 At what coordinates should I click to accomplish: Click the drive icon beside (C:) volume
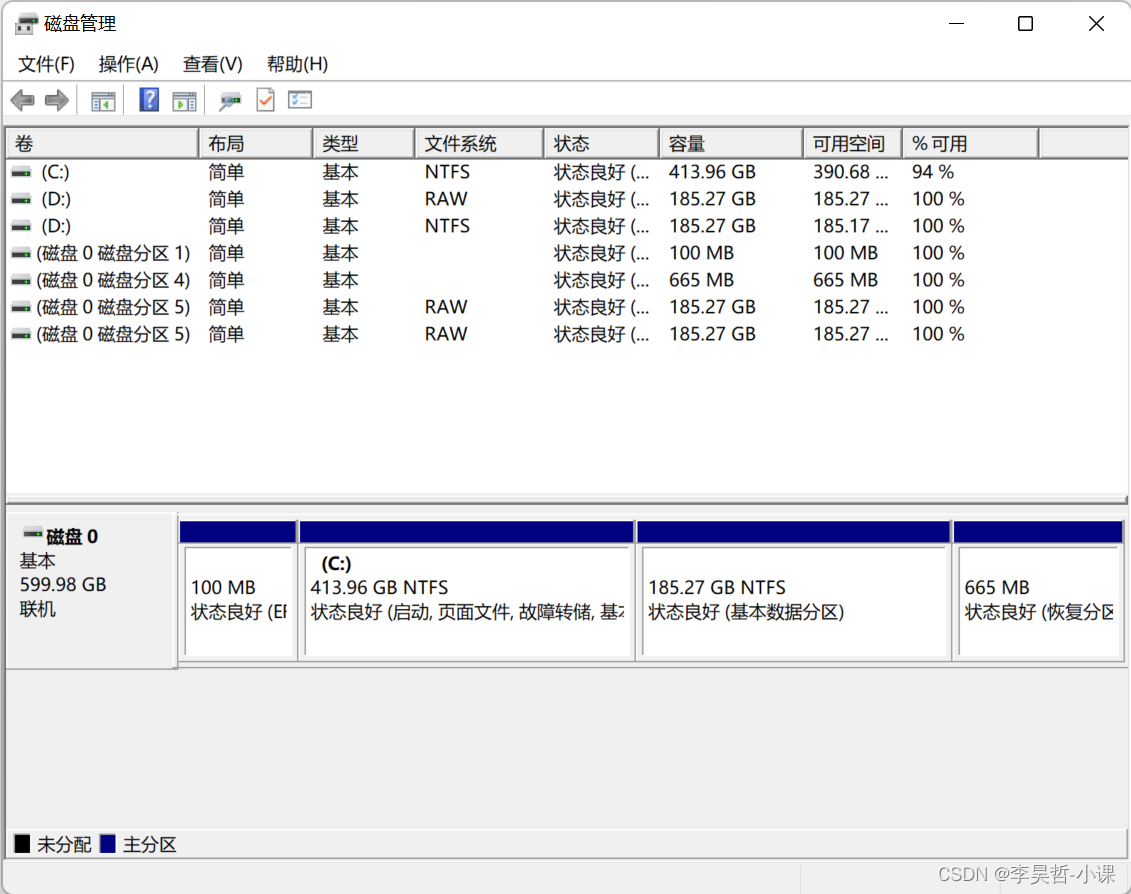coord(22,172)
